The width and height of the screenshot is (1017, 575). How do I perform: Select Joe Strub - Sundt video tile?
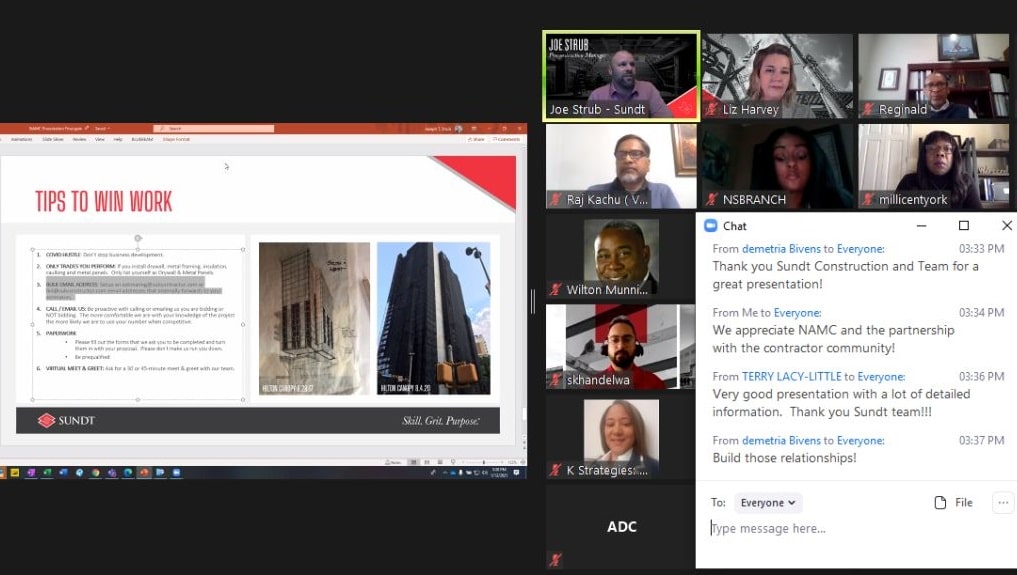click(x=621, y=76)
